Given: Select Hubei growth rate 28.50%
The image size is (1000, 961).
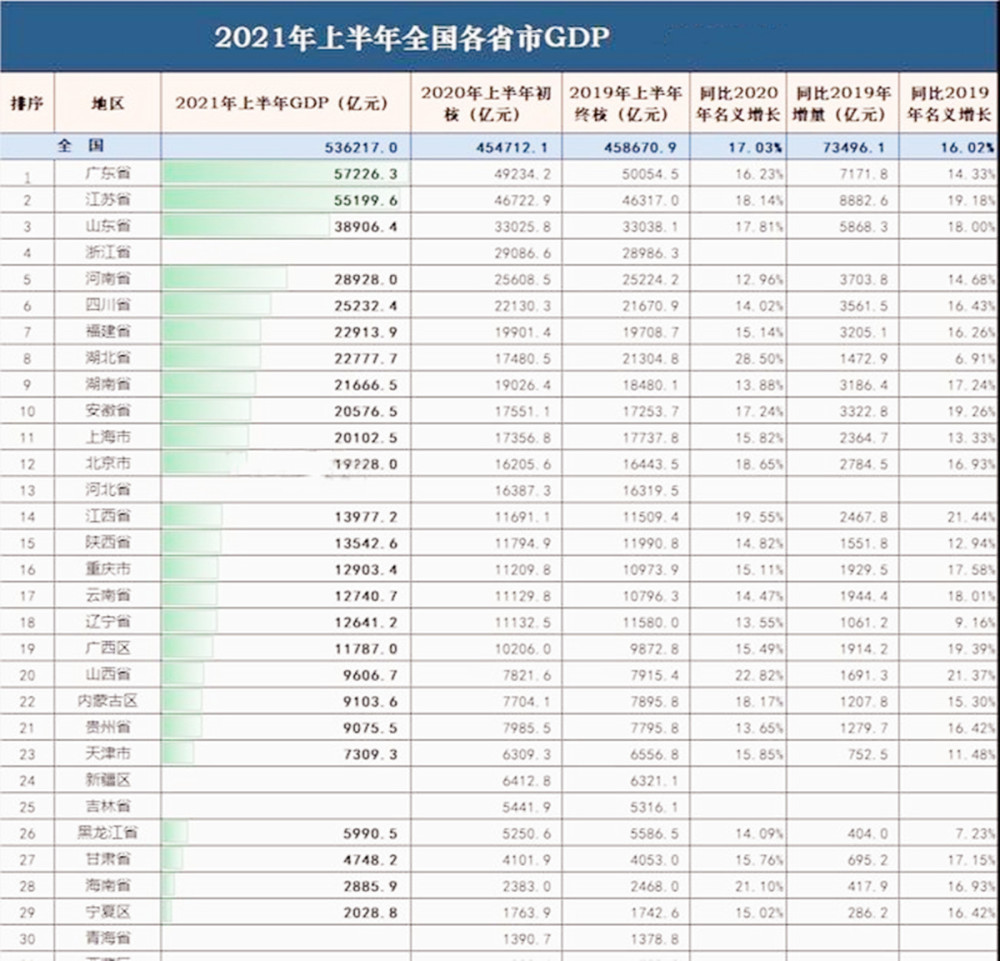Looking at the screenshot, I should pos(759,358).
